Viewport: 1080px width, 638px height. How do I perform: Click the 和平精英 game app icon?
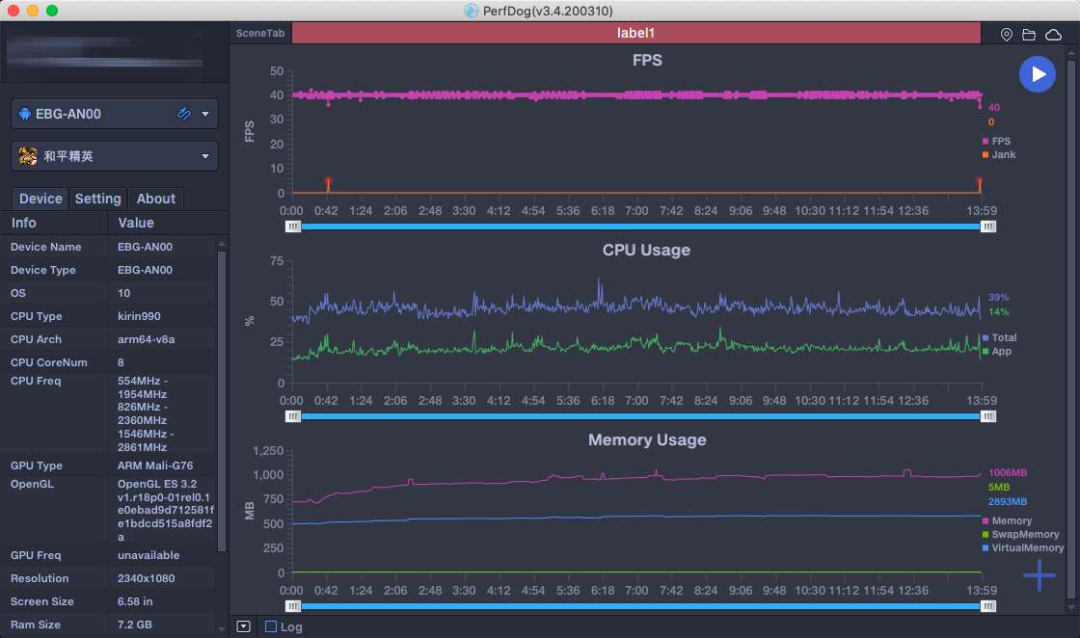(28, 156)
